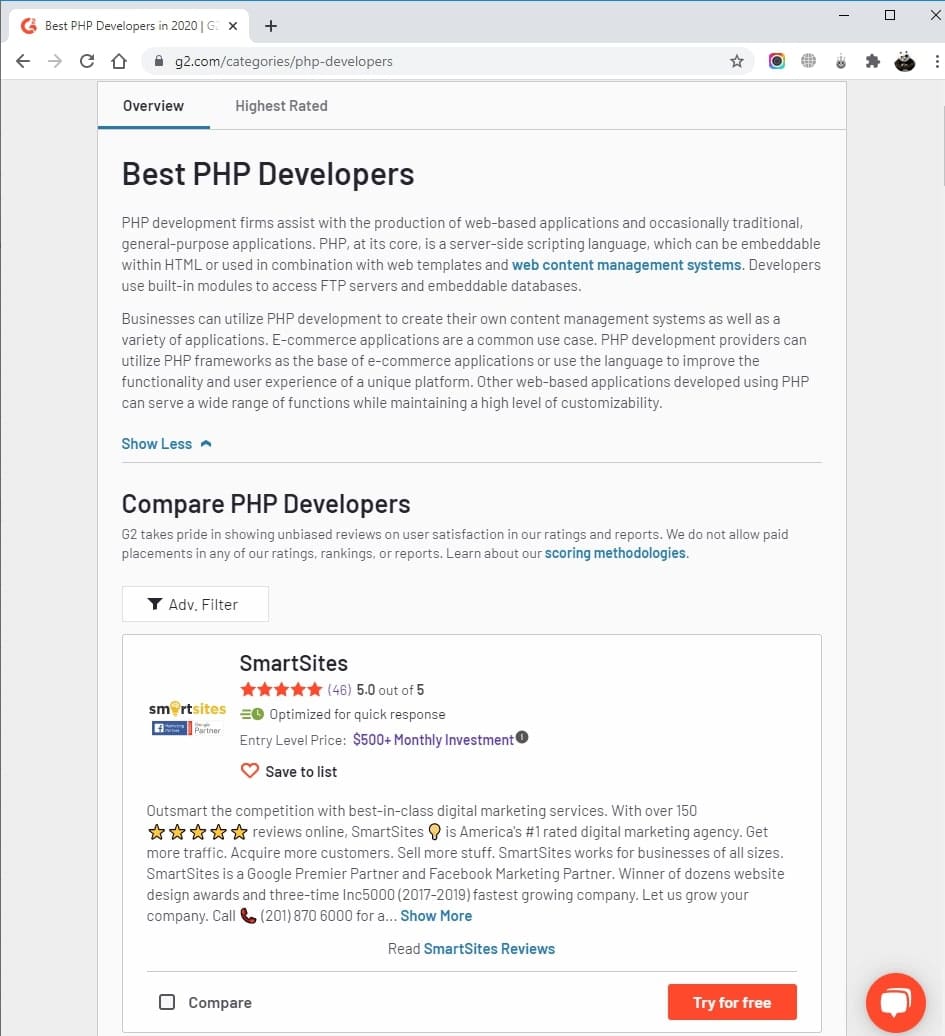The height and width of the screenshot is (1036, 945).
Task: Click the SmartSites company name heading
Action: point(293,663)
